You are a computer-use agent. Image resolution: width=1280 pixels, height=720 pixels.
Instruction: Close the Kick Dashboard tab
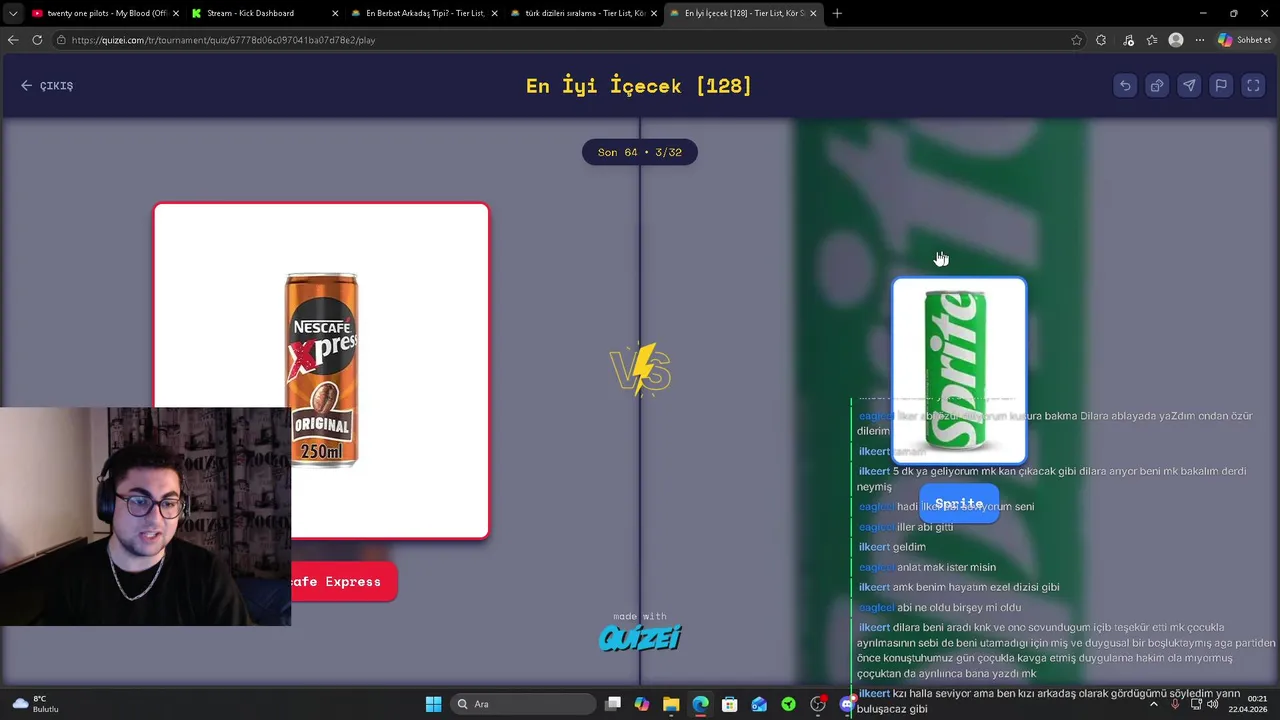tap(335, 13)
